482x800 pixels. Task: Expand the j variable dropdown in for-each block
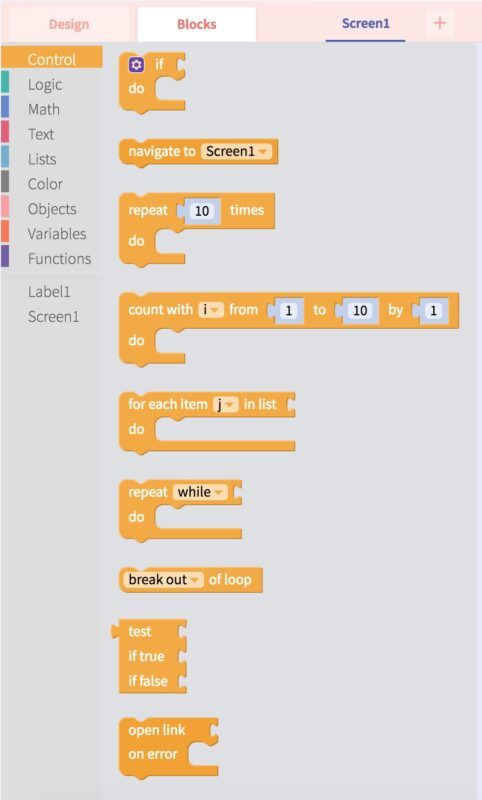(x=225, y=405)
